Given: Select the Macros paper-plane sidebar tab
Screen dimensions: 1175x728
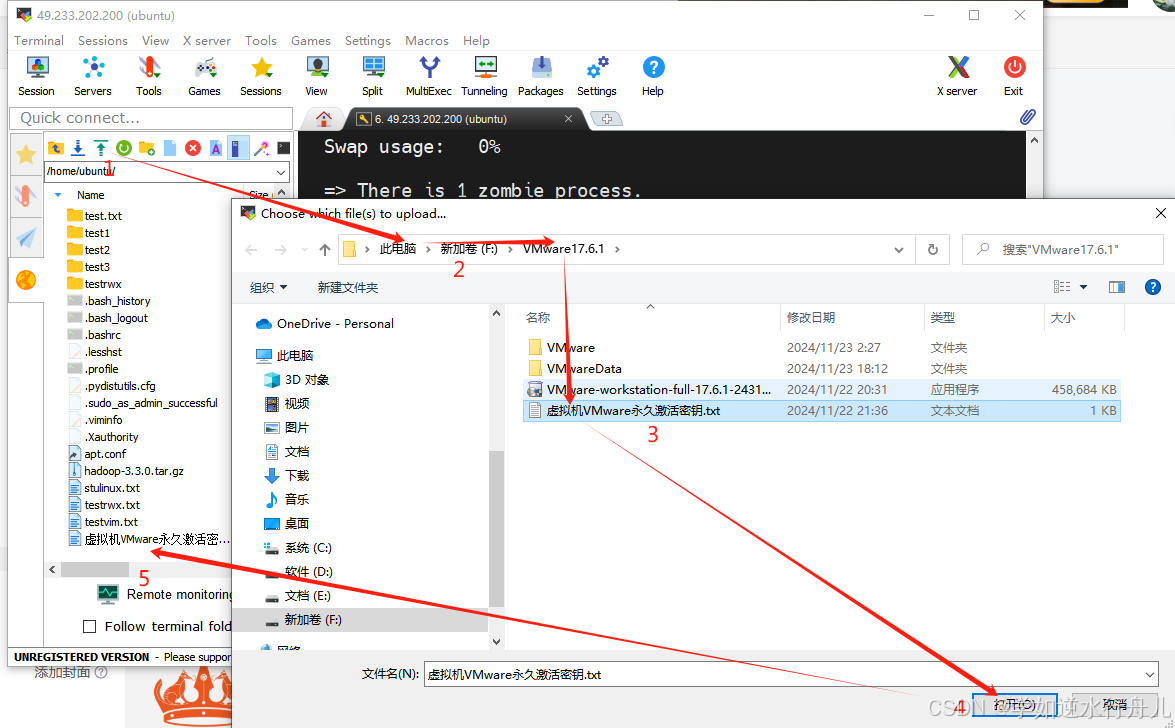Looking at the screenshot, I should (x=26, y=238).
